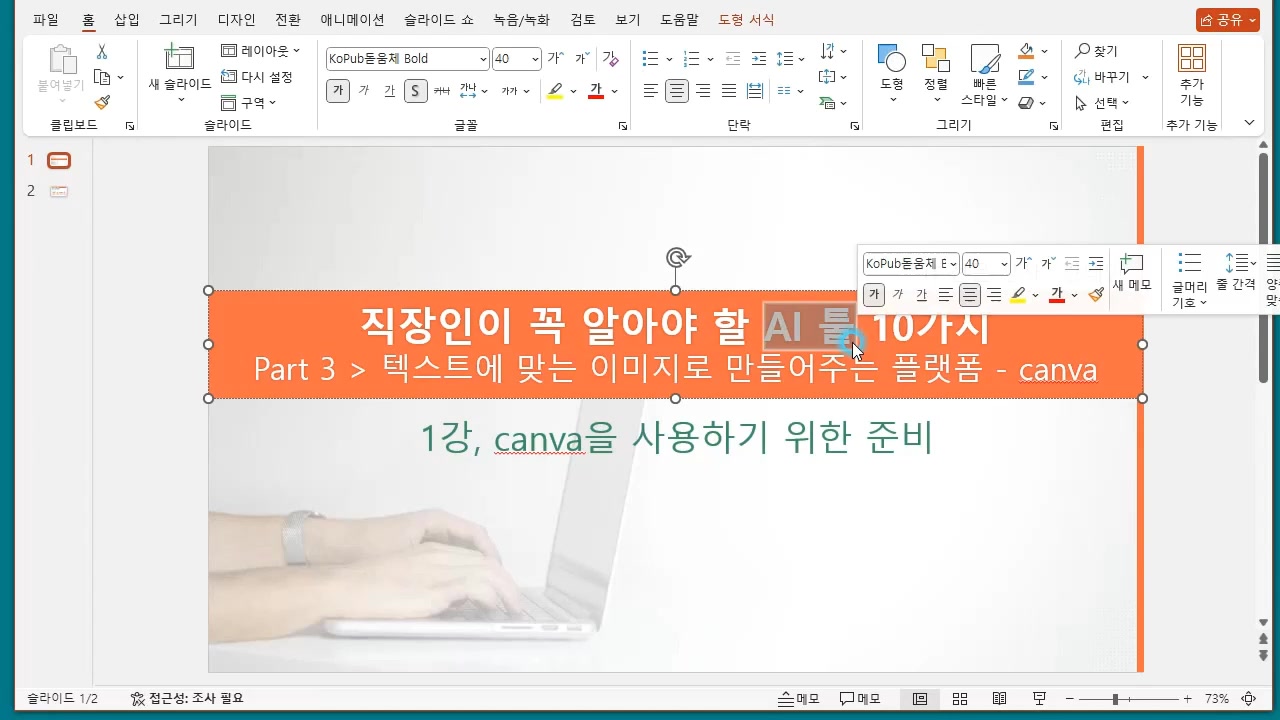Toggle bold formatting in ribbon font group

(x=338, y=91)
